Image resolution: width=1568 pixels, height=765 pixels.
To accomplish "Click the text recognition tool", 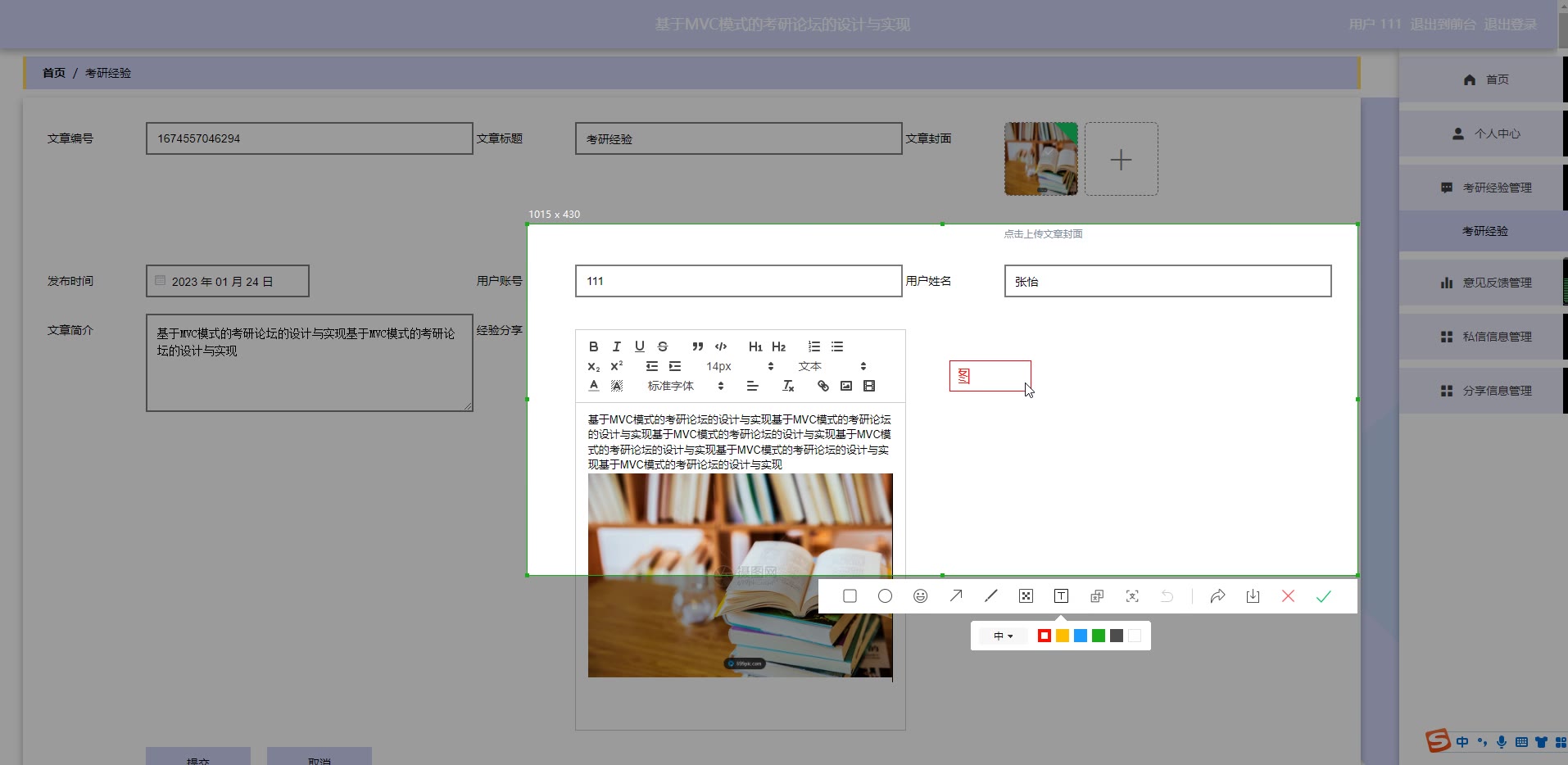I will click(x=1132, y=596).
